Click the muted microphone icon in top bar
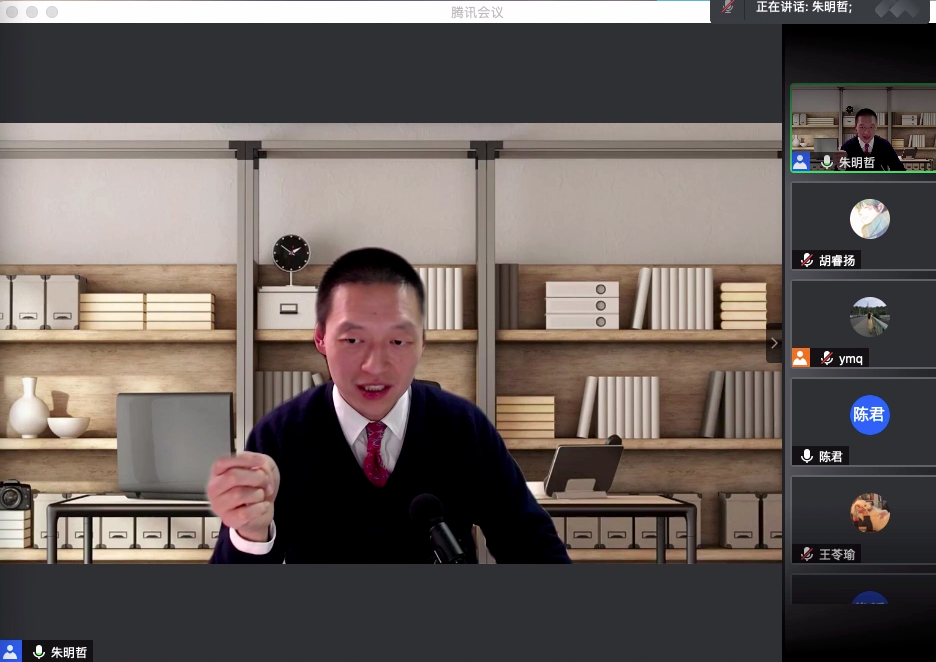 (x=728, y=7)
